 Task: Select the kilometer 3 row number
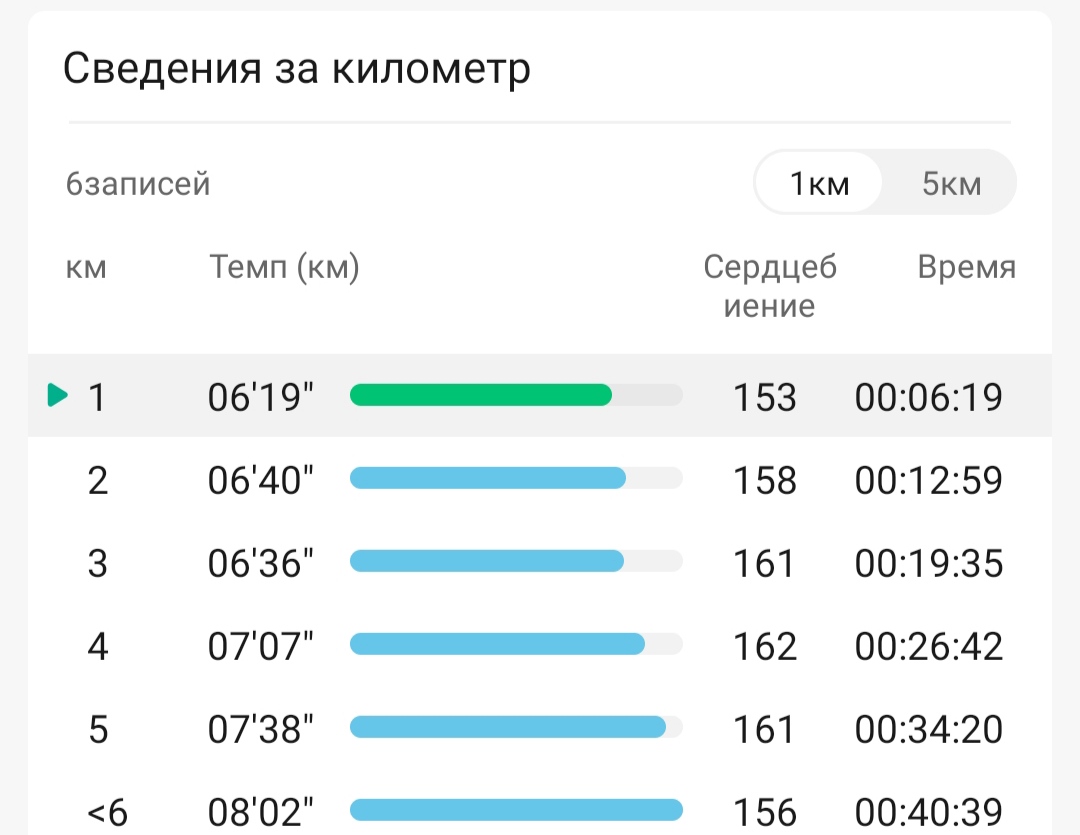tap(97, 563)
